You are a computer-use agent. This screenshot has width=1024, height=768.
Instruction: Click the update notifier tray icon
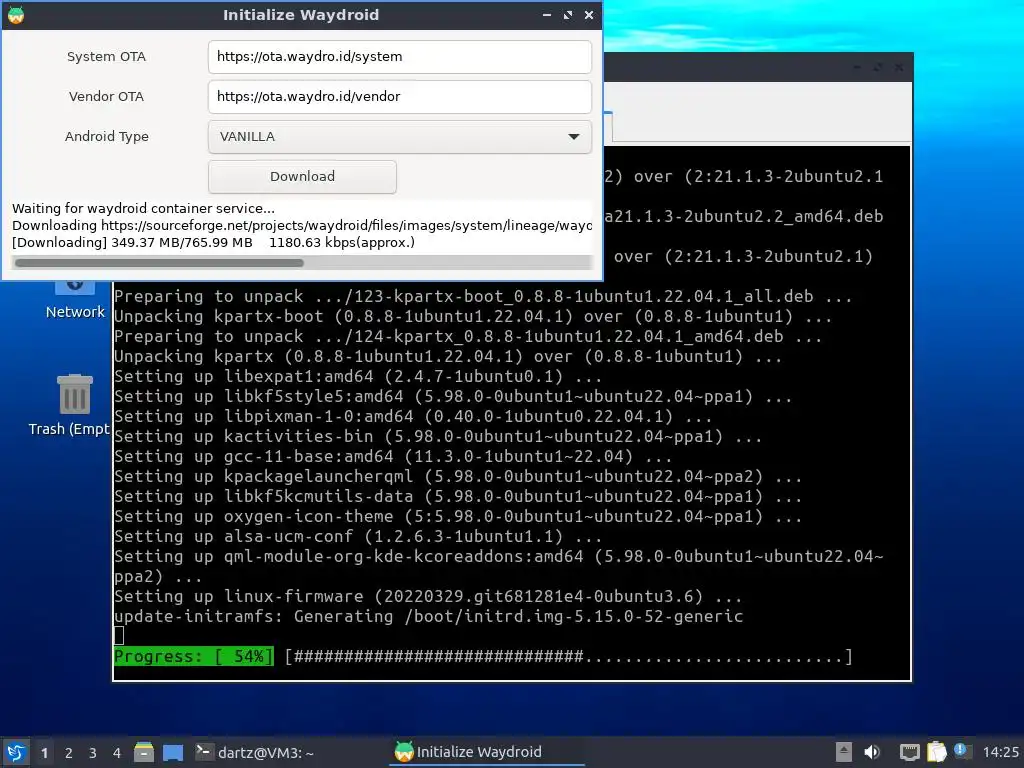(x=961, y=750)
